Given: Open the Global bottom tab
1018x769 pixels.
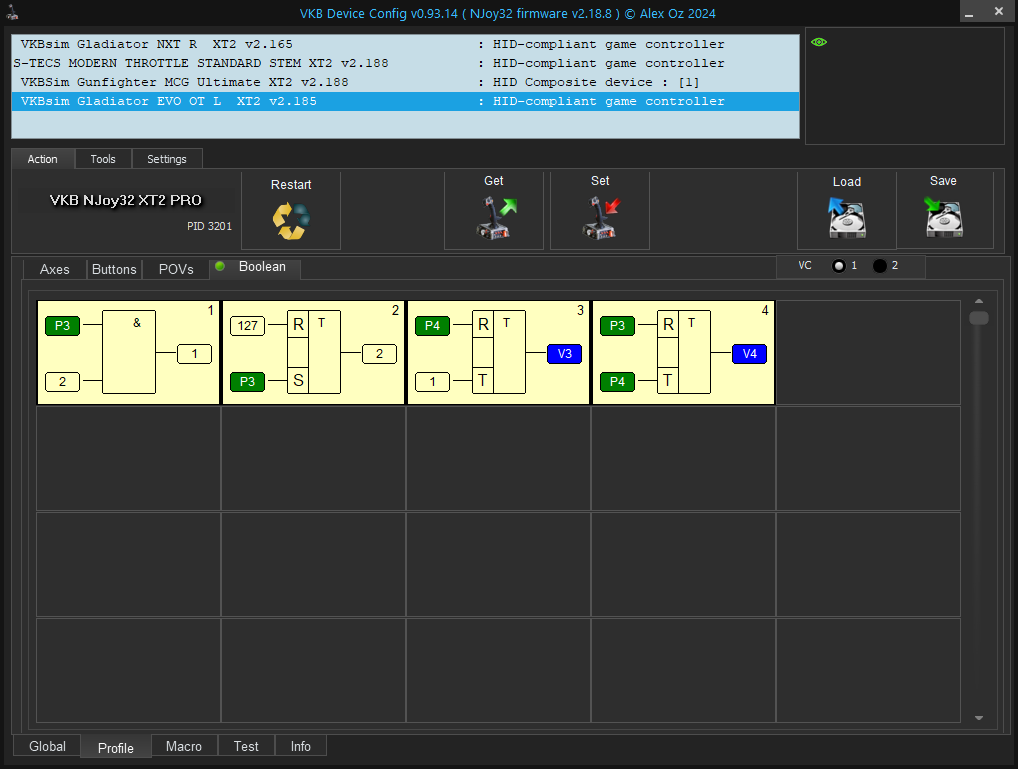Looking at the screenshot, I should (47, 746).
